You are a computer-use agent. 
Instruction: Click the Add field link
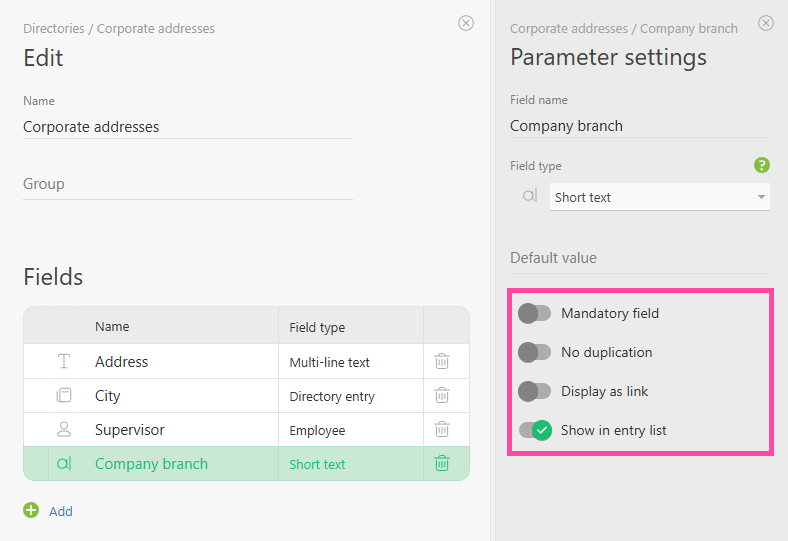pyautogui.click(x=61, y=511)
